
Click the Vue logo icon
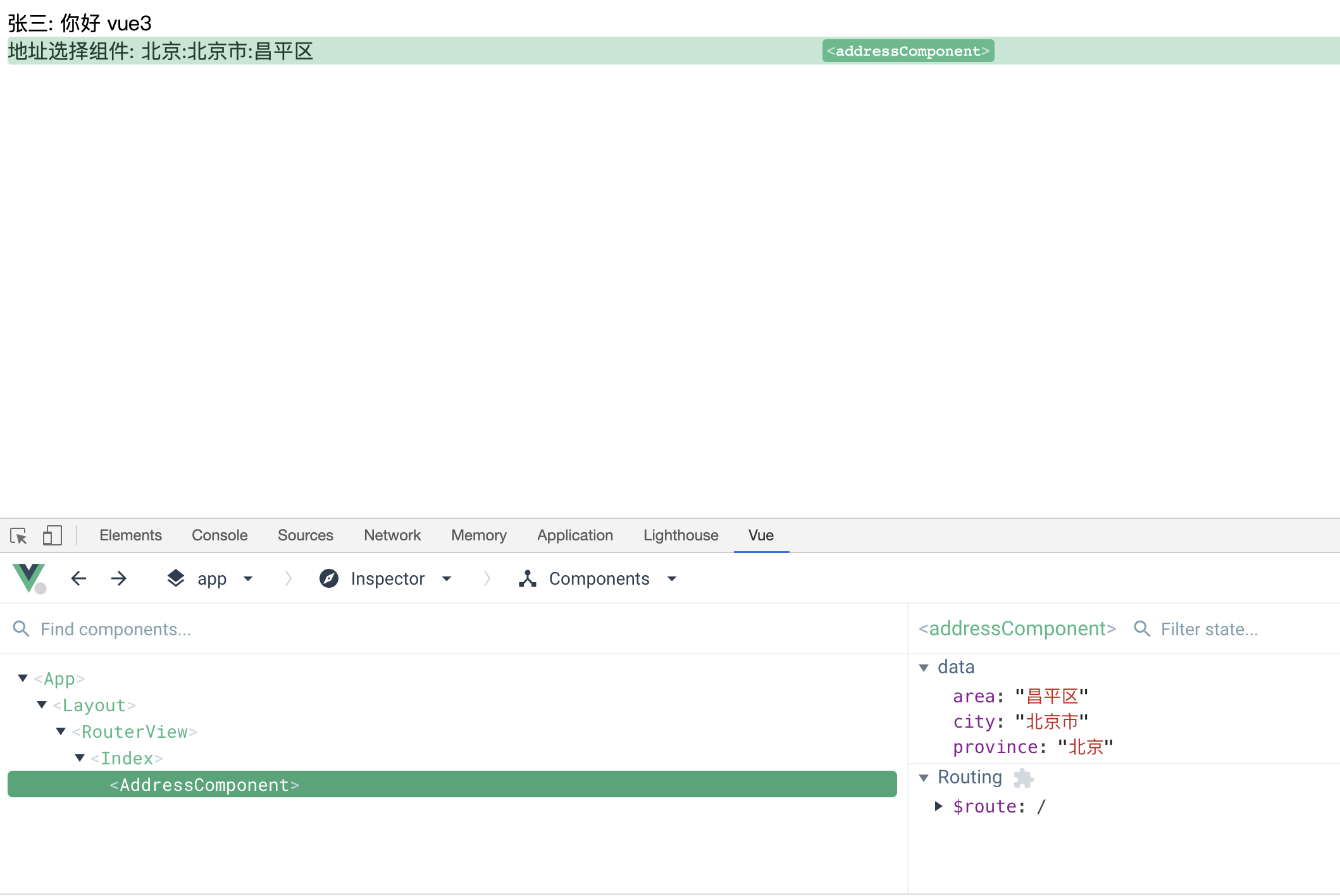[28, 578]
